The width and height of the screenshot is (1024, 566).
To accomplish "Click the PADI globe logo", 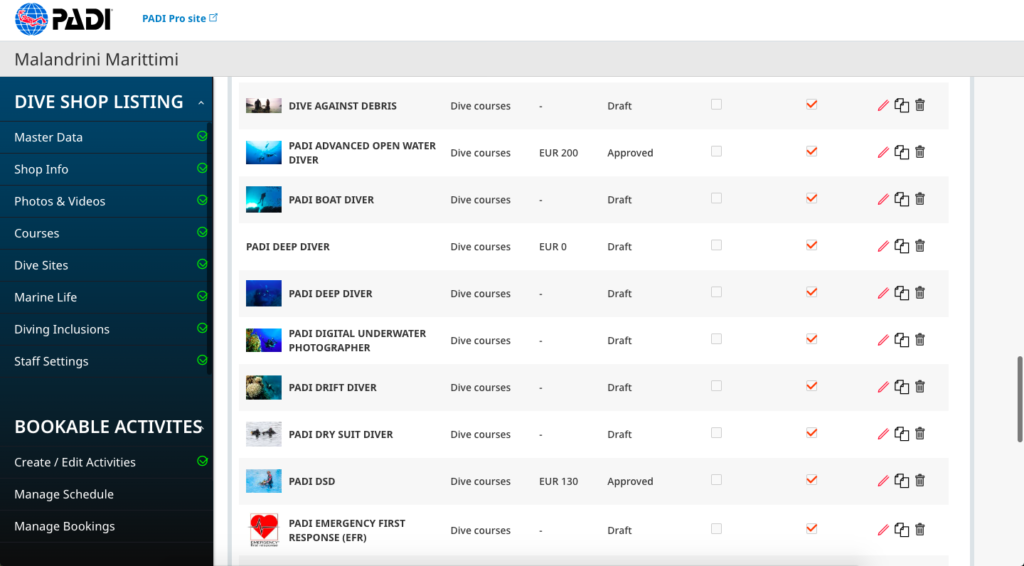I will point(32,18).
